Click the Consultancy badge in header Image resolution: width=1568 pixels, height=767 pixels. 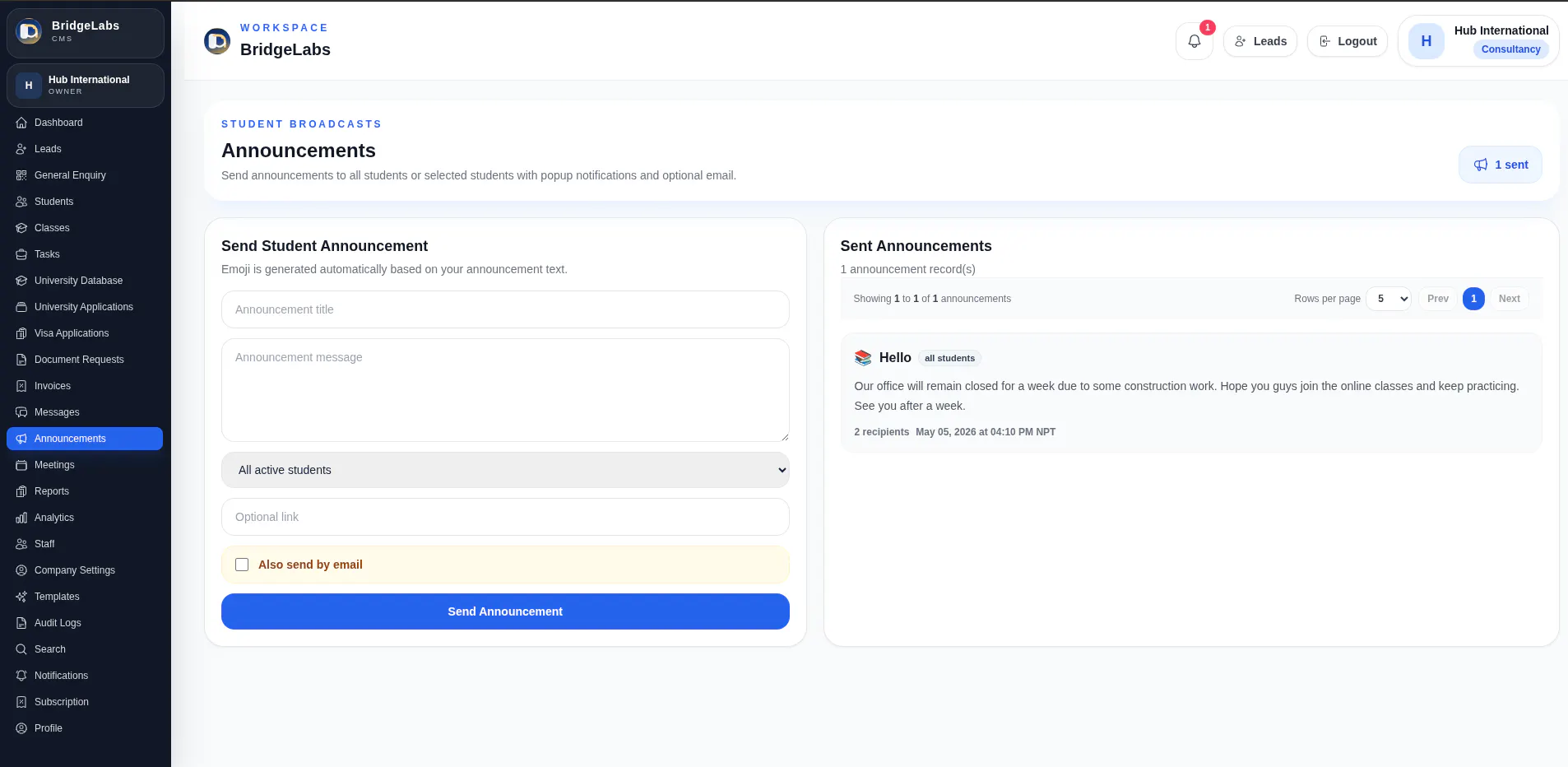[x=1511, y=49]
